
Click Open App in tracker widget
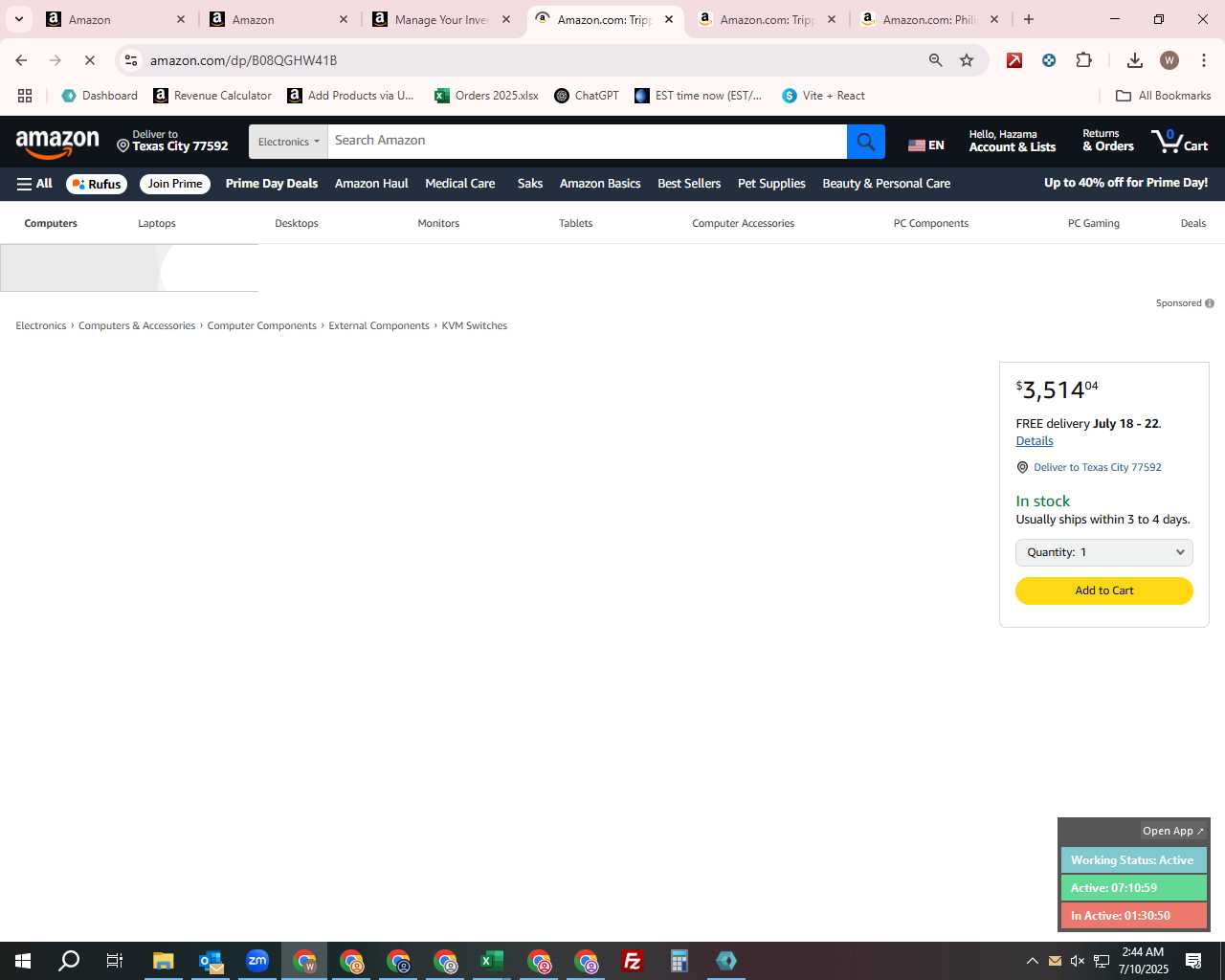[1173, 831]
